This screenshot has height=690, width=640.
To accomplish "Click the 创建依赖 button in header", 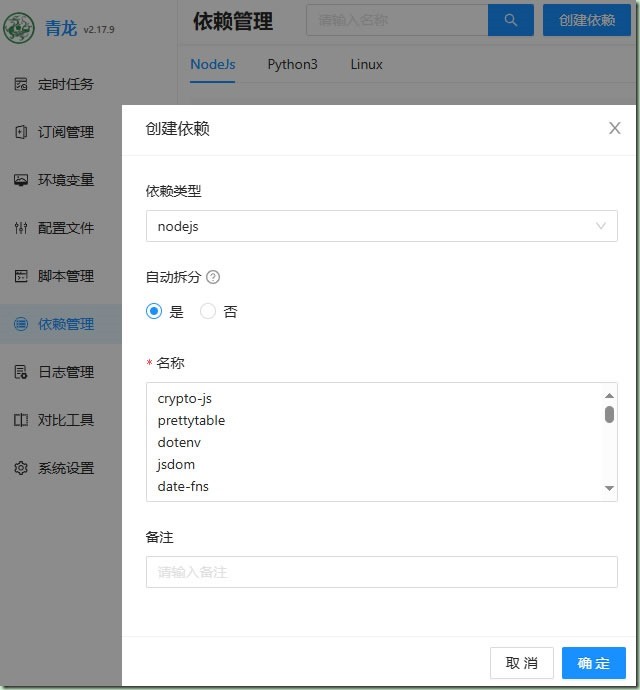I will tap(587, 20).
